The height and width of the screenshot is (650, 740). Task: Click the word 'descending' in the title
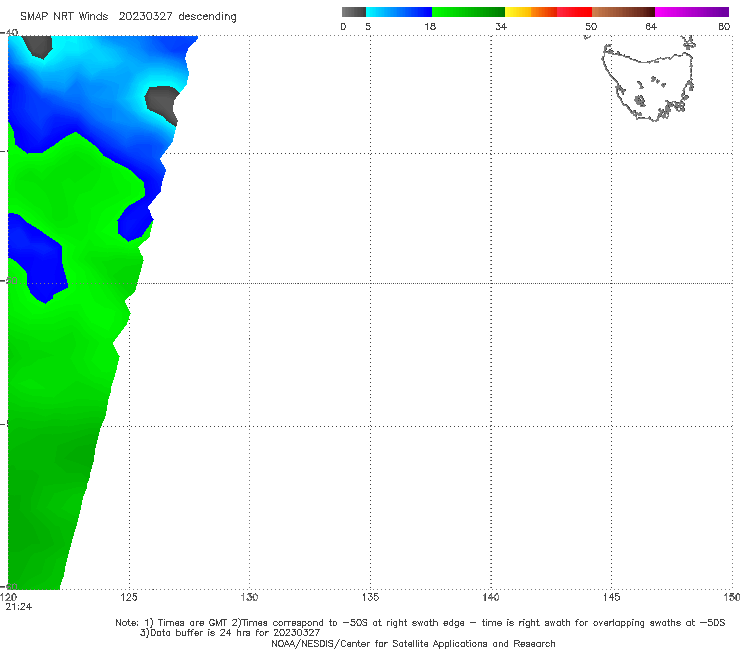click(208, 17)
